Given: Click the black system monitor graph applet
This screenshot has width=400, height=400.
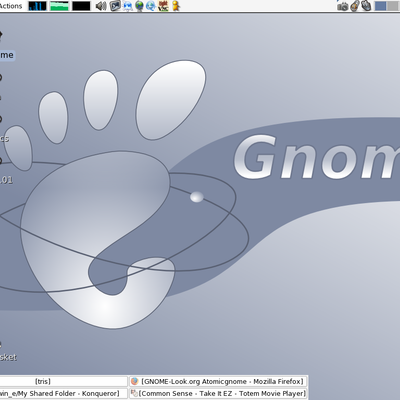Looking at the screenshot, I should click(81, 6).
